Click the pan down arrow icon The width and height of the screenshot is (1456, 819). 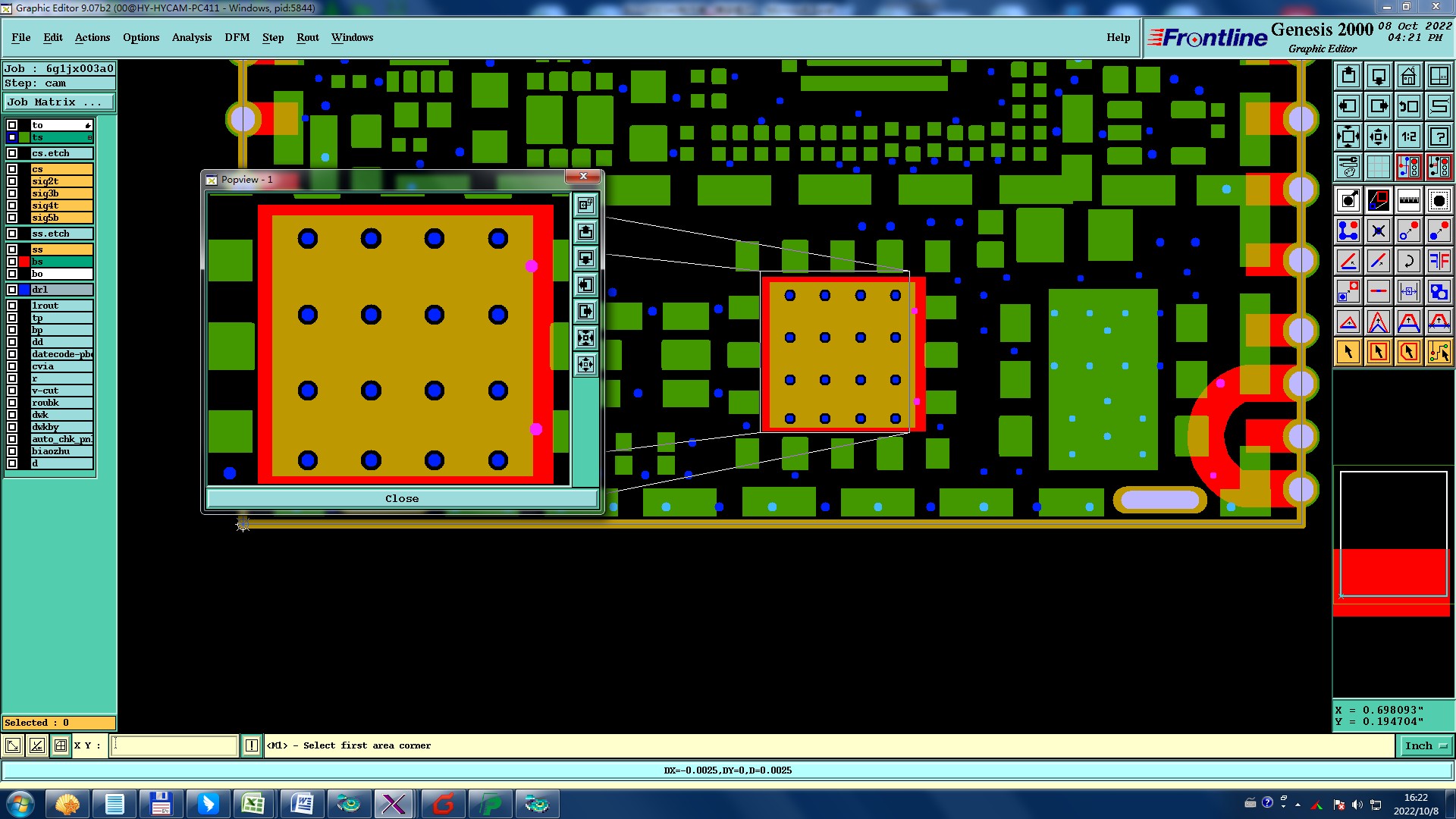(1379, 76)
